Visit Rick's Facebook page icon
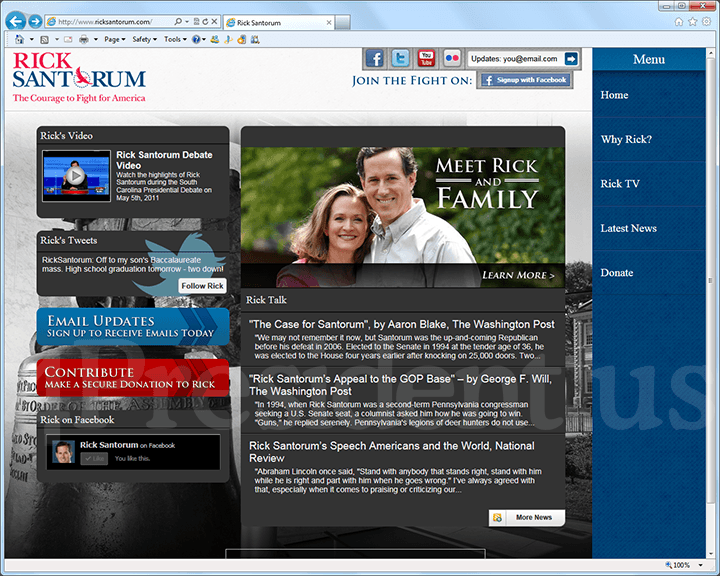This screenshot has width=720, height=576. 375,59
